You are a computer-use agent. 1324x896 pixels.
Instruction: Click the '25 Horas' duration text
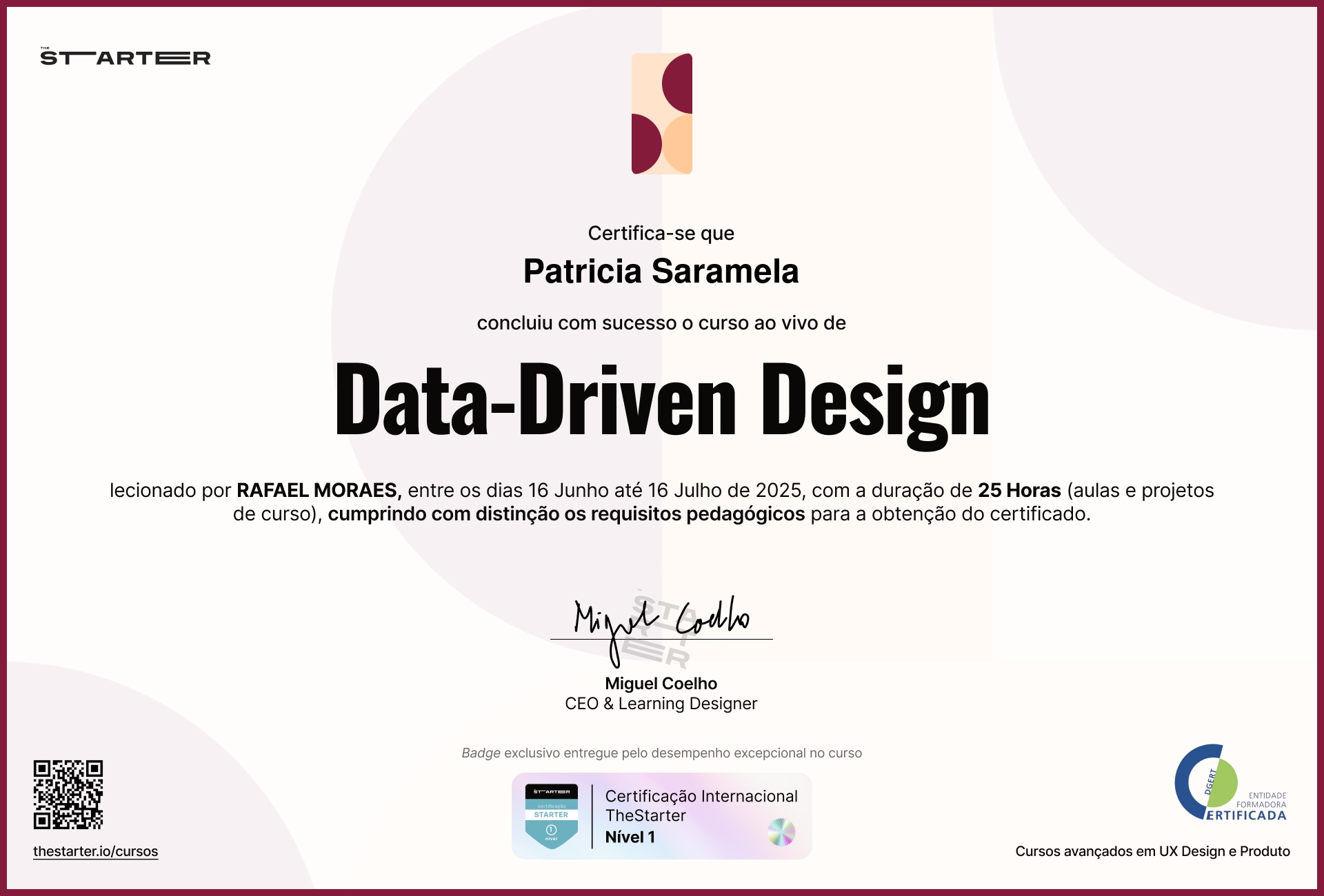pyautogui.click(x=1019, y=490)
